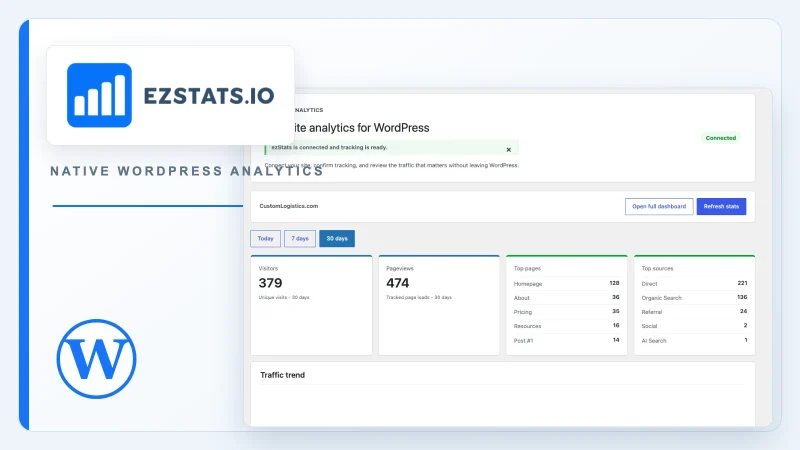Click the Referral source row
This screenshot has width=800, height=450.
click(694, 312)
